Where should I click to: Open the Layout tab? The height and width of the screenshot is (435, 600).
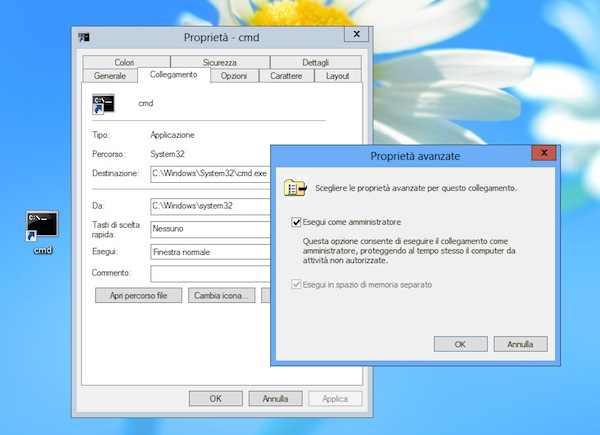click(x=338, y=76)
